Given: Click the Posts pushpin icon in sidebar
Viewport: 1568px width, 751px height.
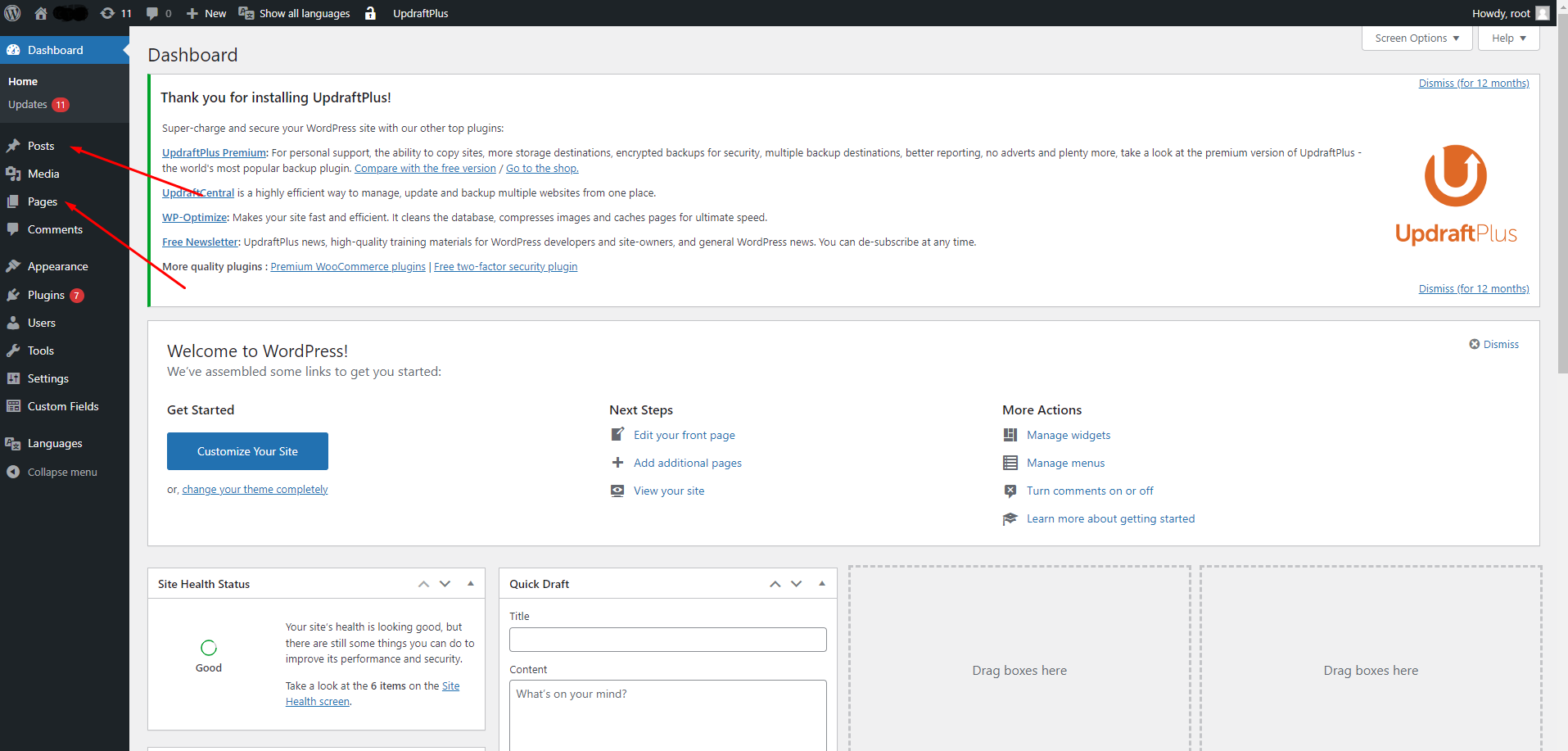Looking at the screenshot, I should coord(13,146).
